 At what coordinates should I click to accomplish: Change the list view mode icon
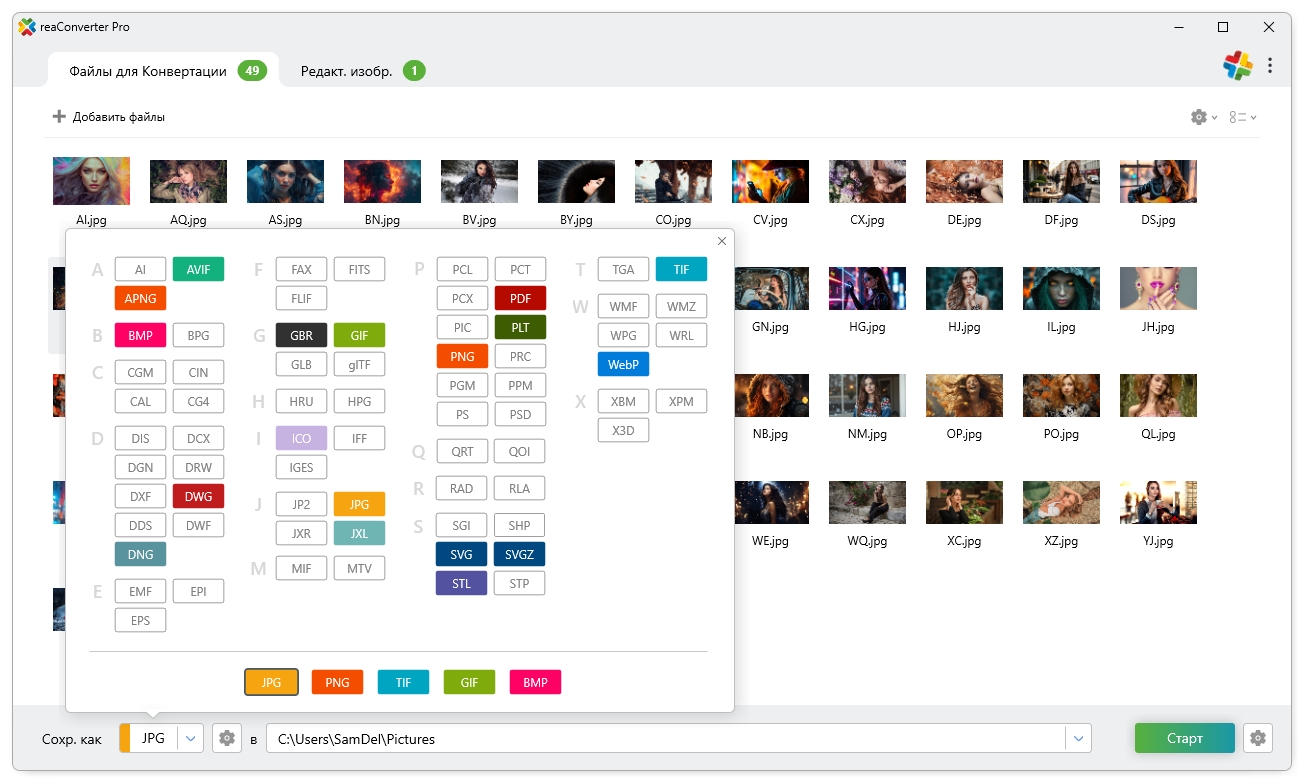[x=1240, y=117]
